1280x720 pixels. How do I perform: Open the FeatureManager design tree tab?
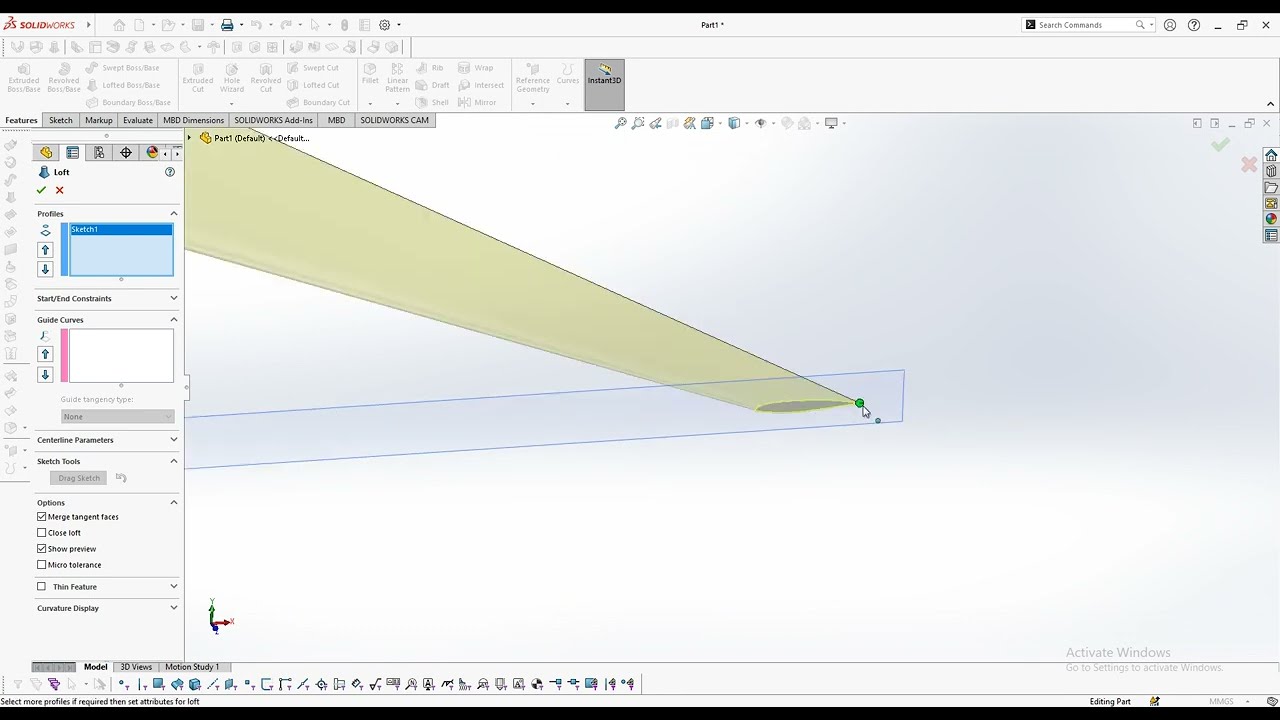(46, 153)
